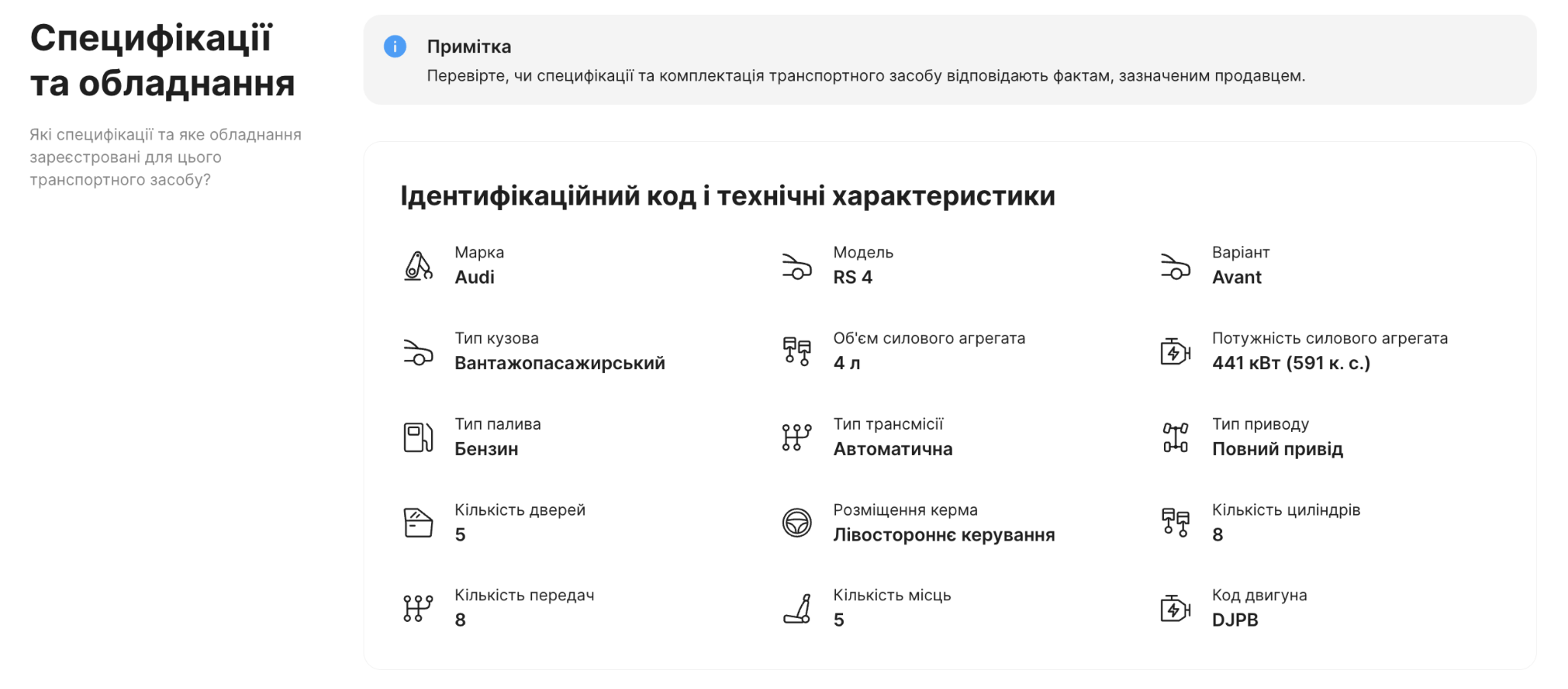Screen dimensions: 1568x689
Task: Click the Модель label
Action: pos(863,253)
